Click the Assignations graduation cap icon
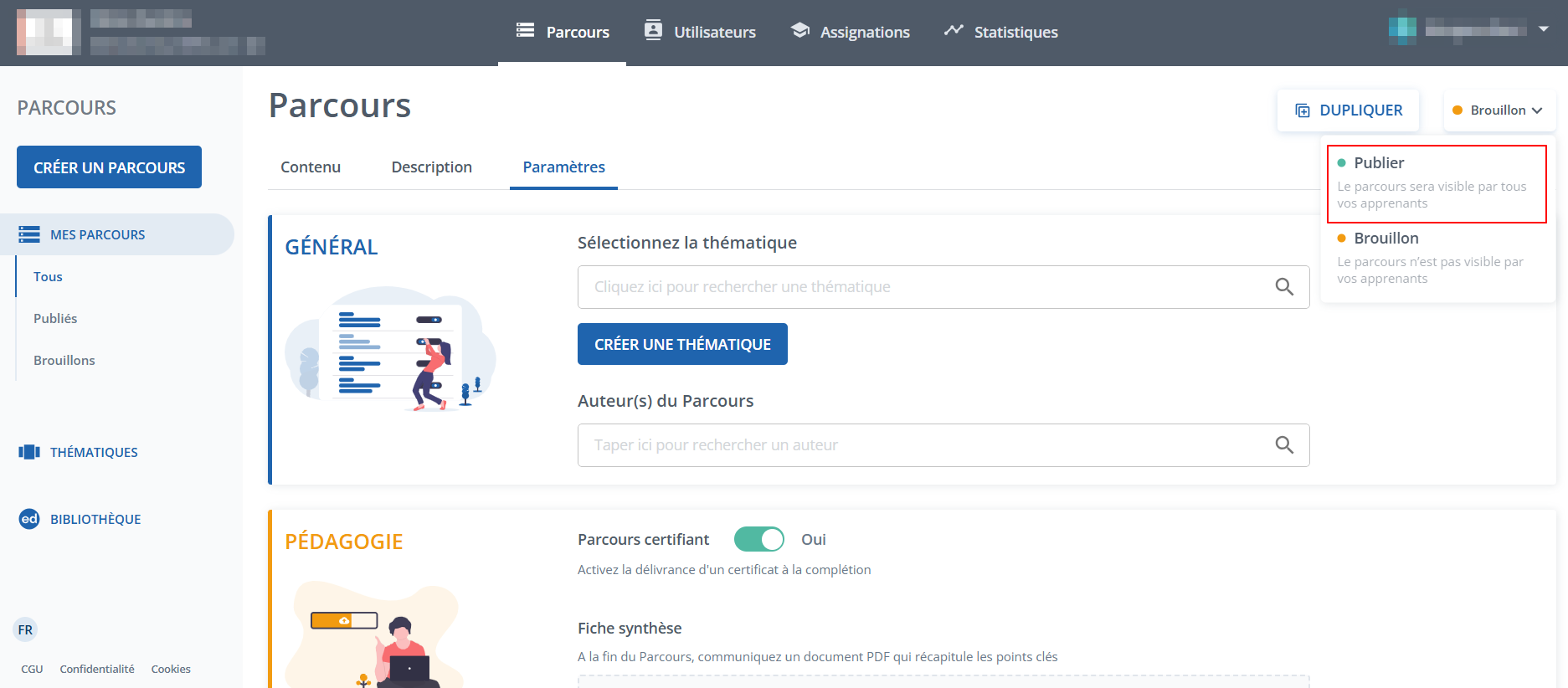 (800, 31)
